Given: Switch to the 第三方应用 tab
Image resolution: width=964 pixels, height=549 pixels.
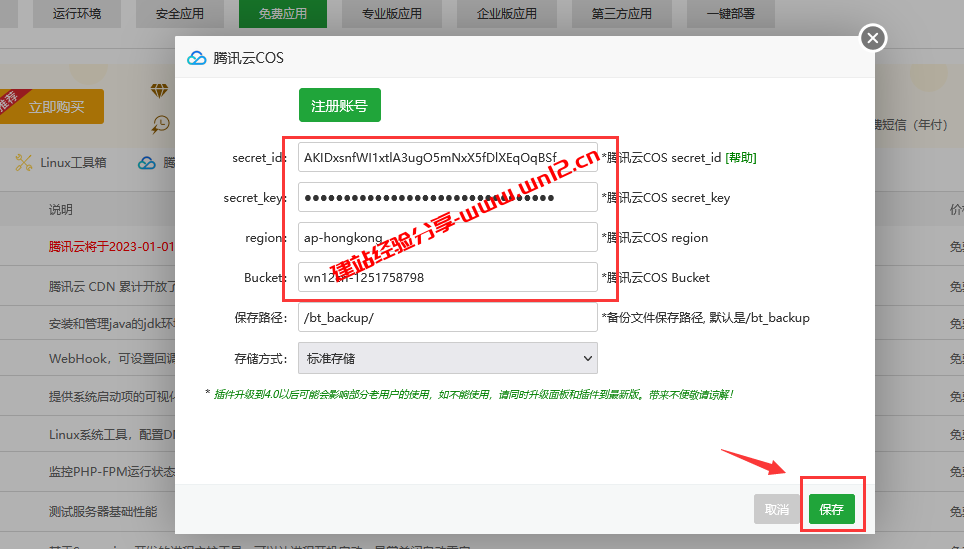Looking at the screenshot, I should click(x=622, y=14).
